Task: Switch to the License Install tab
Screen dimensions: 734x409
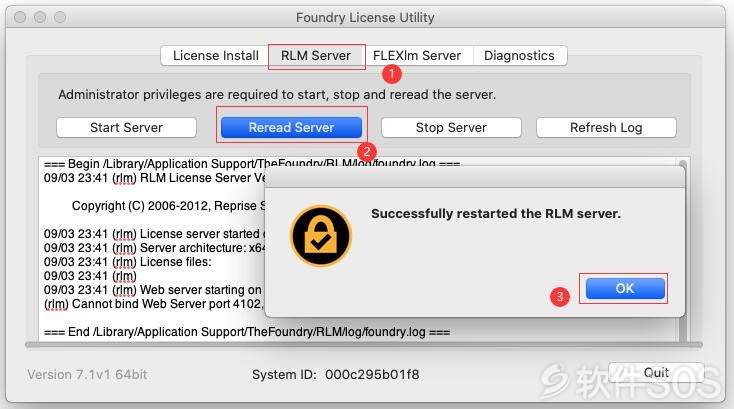Action: [215, 56]
